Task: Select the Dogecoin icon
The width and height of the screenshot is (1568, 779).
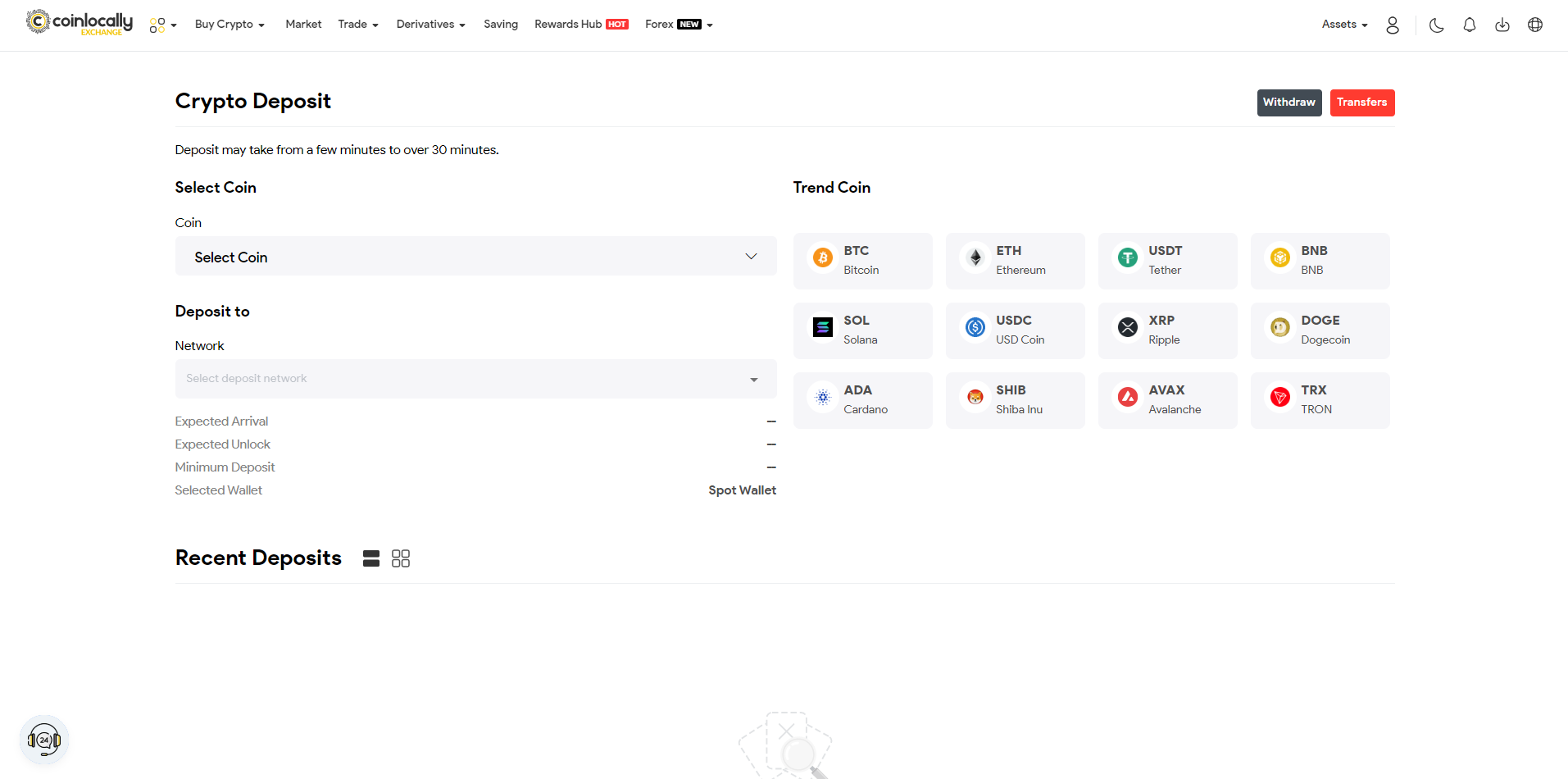Action: (x=1279, y=328)
